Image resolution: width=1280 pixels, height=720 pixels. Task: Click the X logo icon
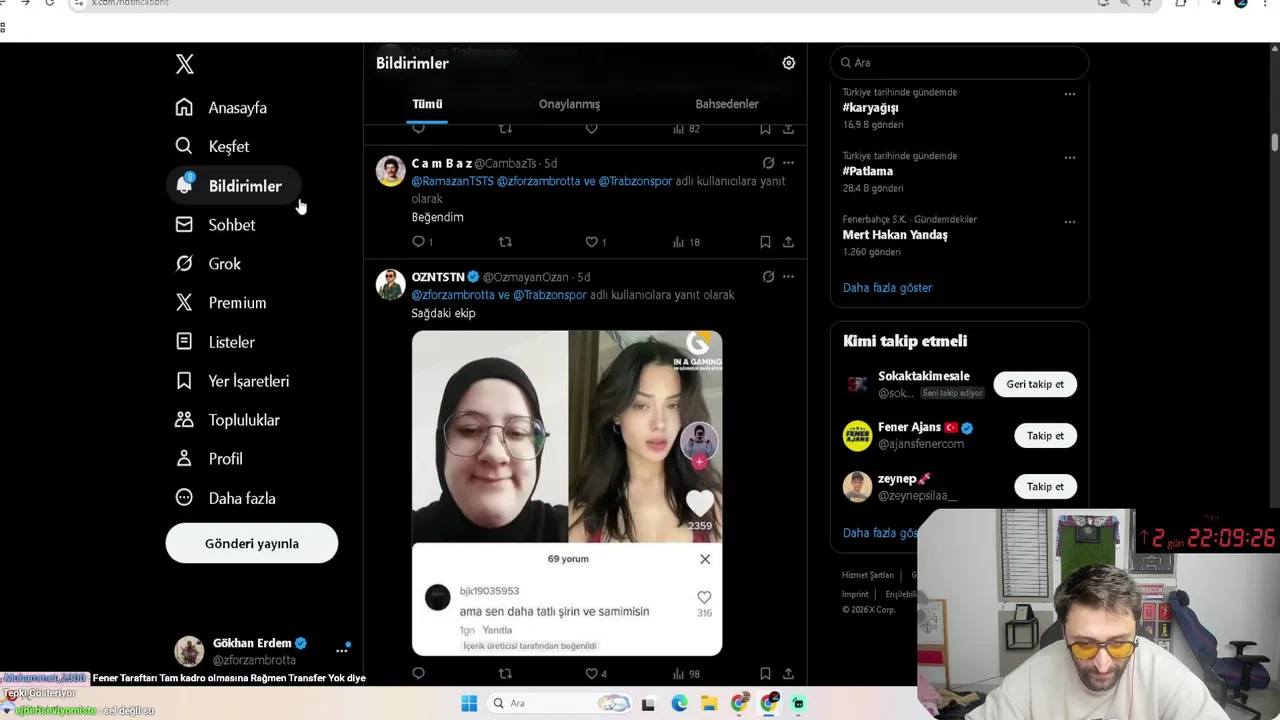(185, 65)
